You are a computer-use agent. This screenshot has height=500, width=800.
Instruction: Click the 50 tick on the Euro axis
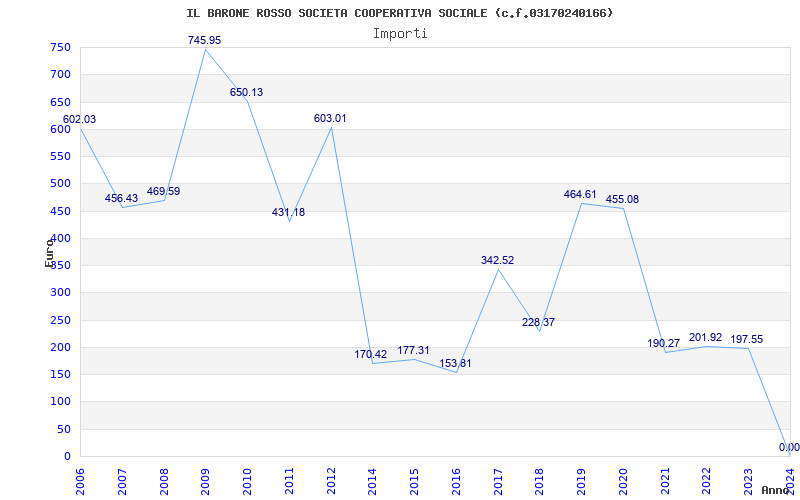coord(63,430)
